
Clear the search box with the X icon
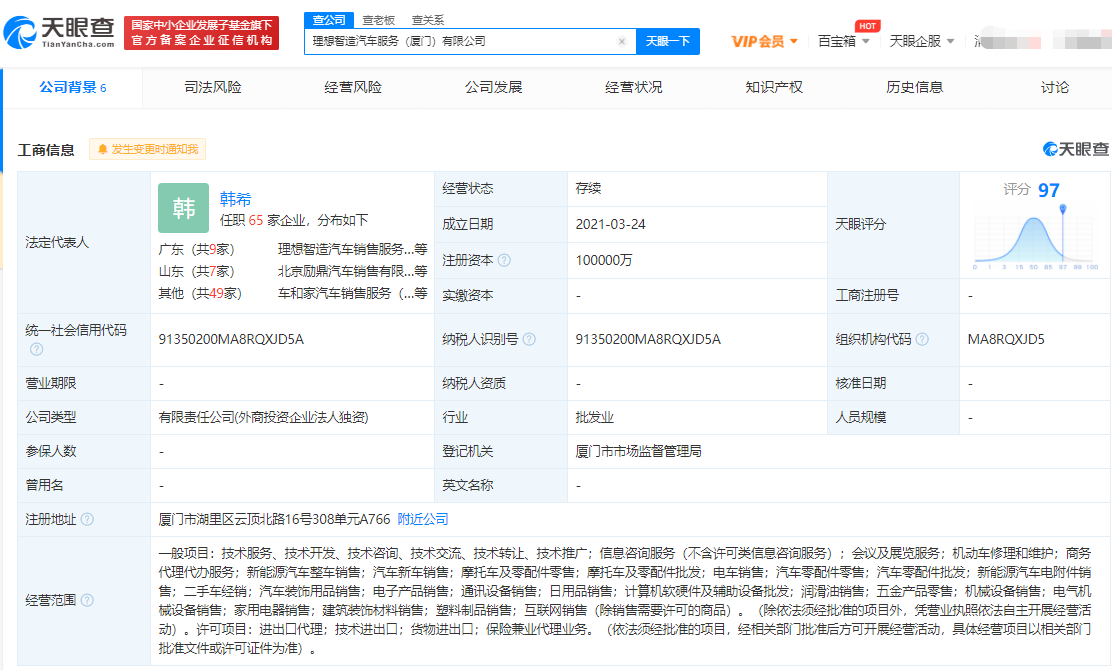622,42
